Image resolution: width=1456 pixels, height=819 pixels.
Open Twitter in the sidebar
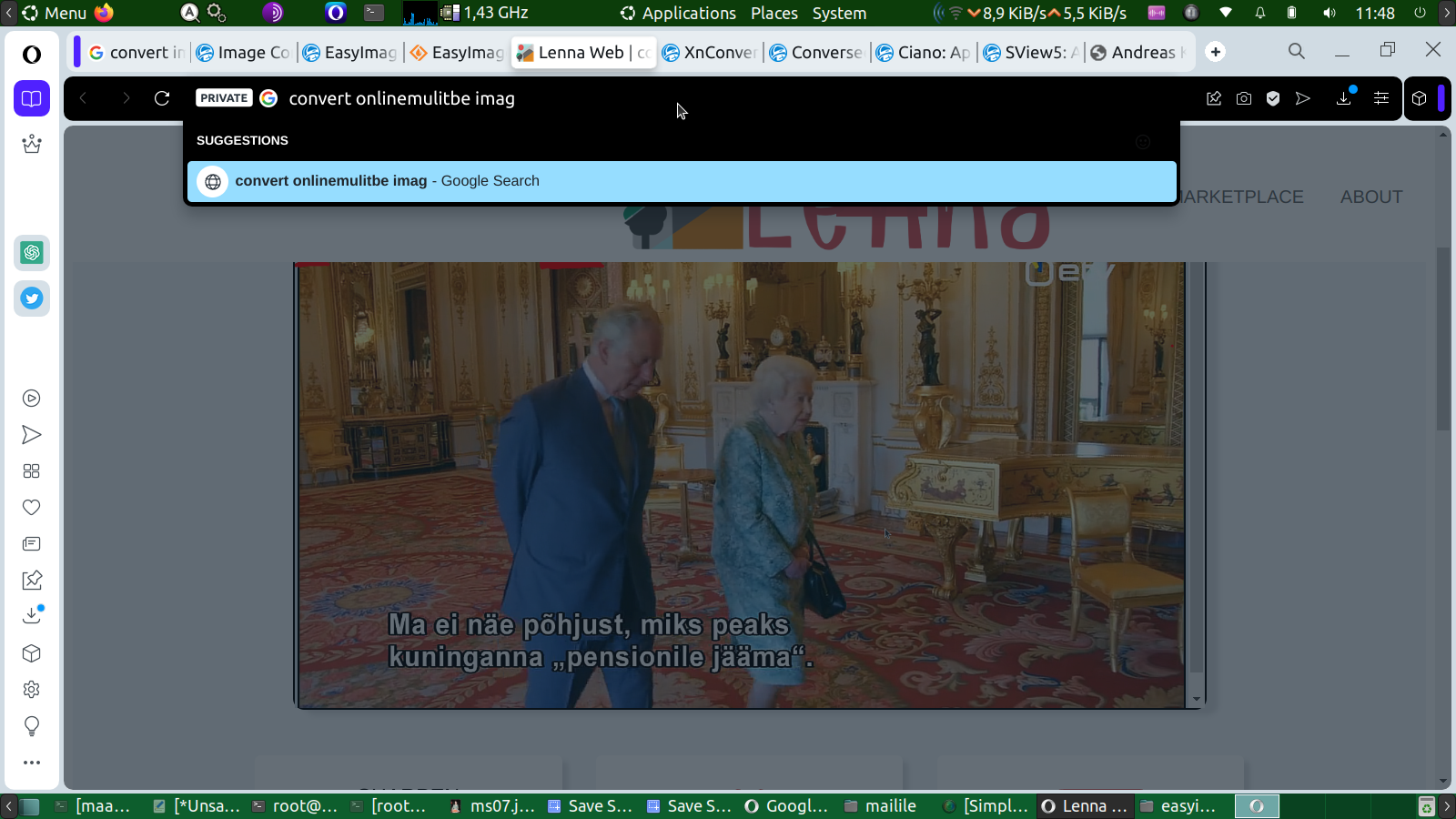point(32,298)
